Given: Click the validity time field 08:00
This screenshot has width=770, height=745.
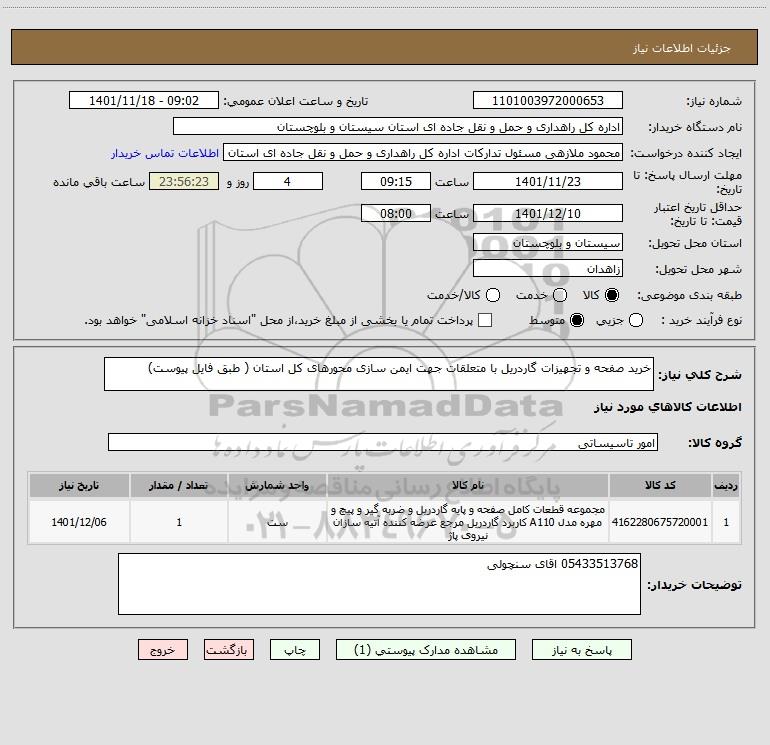Looking at the screenshot, I should pyautogui.click(x=396, y=214).
